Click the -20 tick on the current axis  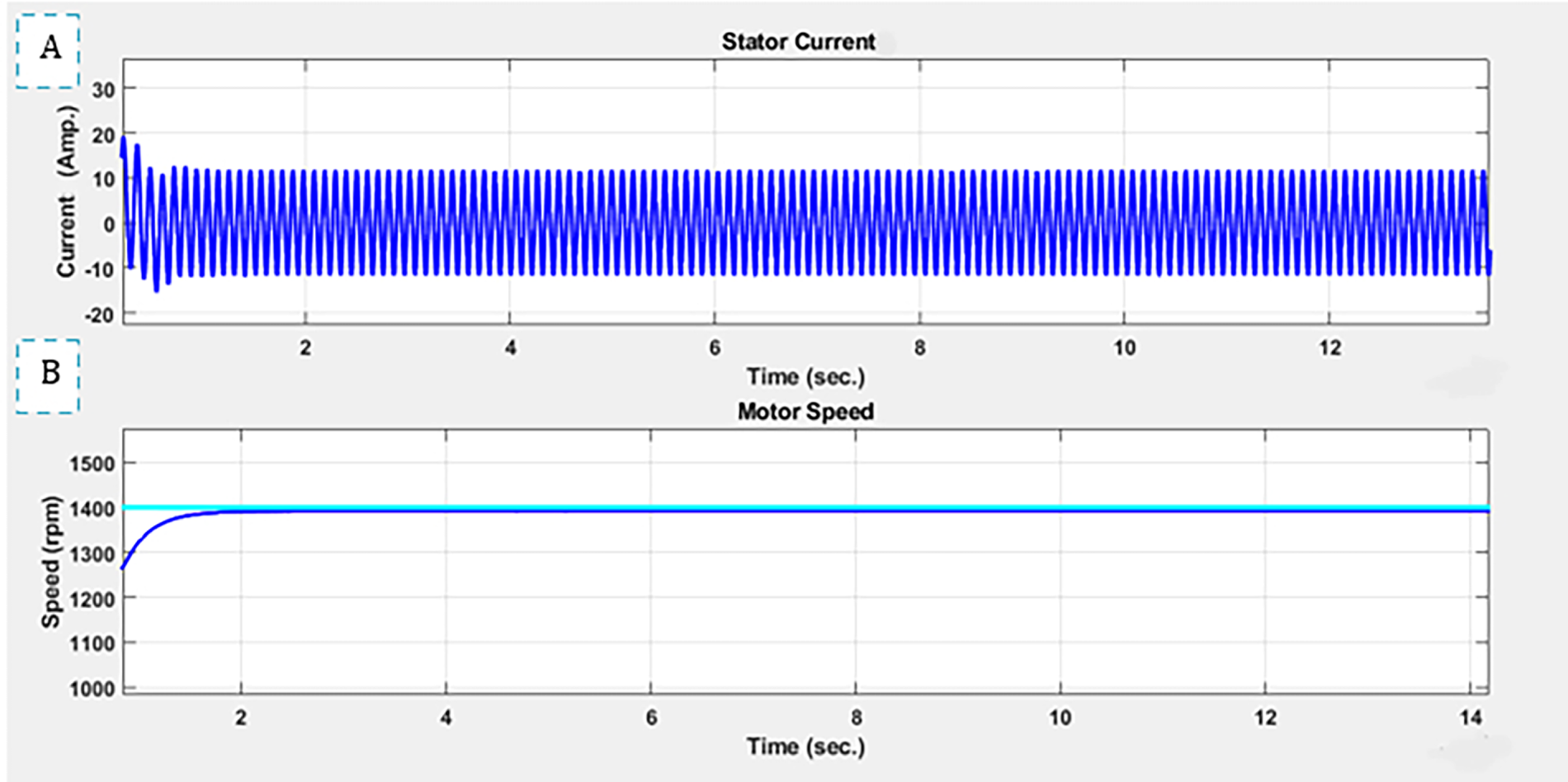tap(100, 315)
